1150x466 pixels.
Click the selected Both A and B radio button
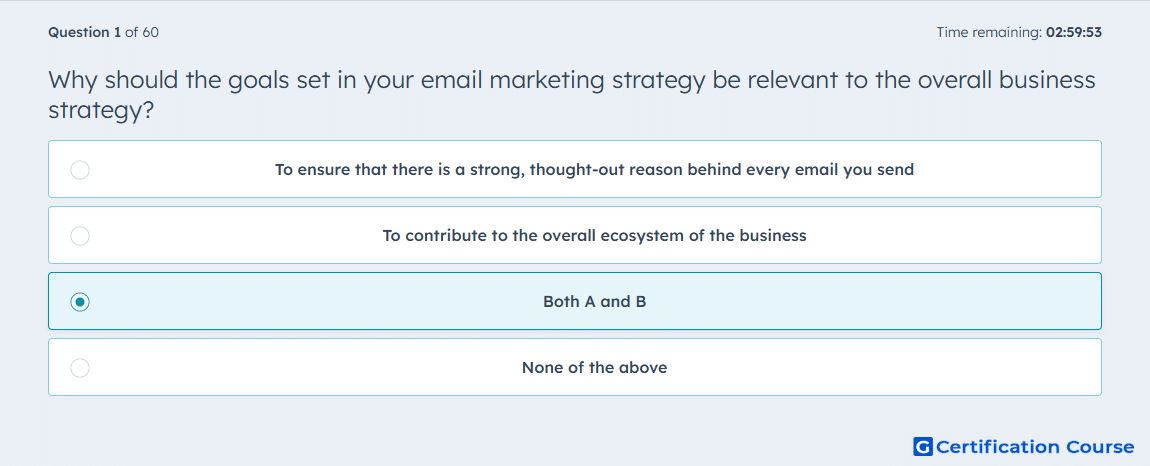tap(80, 302)
